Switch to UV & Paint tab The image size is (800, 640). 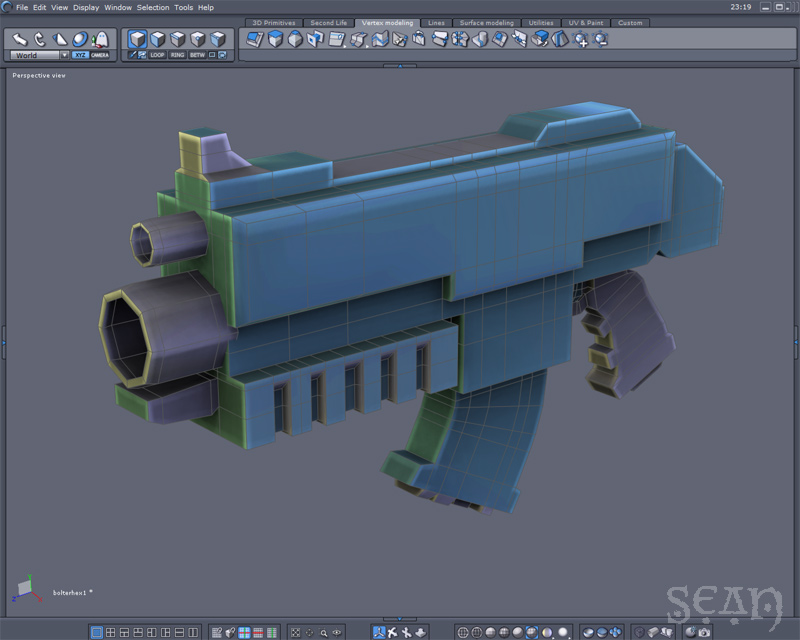[x=586, y=23]
